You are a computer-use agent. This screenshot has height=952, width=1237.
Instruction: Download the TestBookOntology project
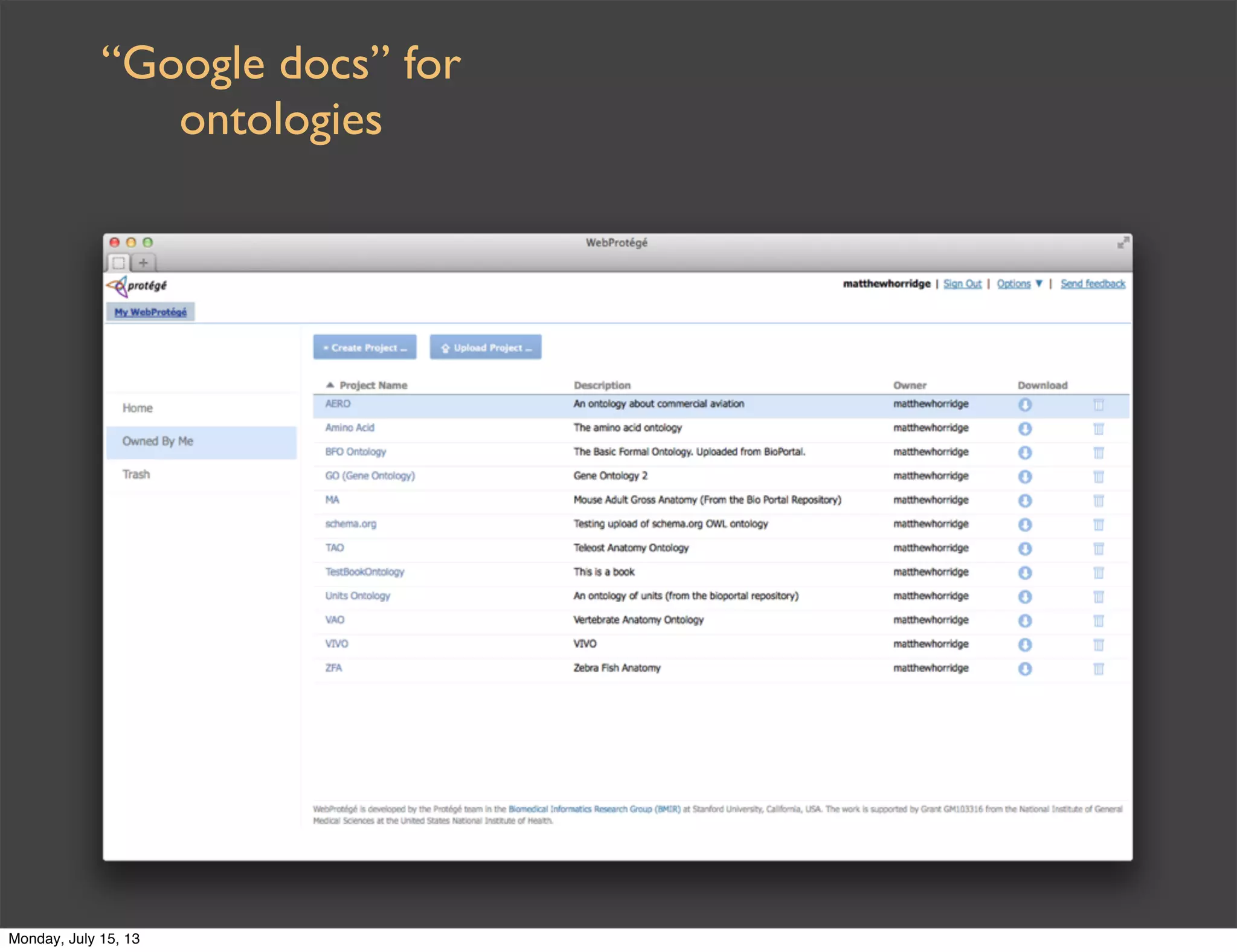(1025, 573)
